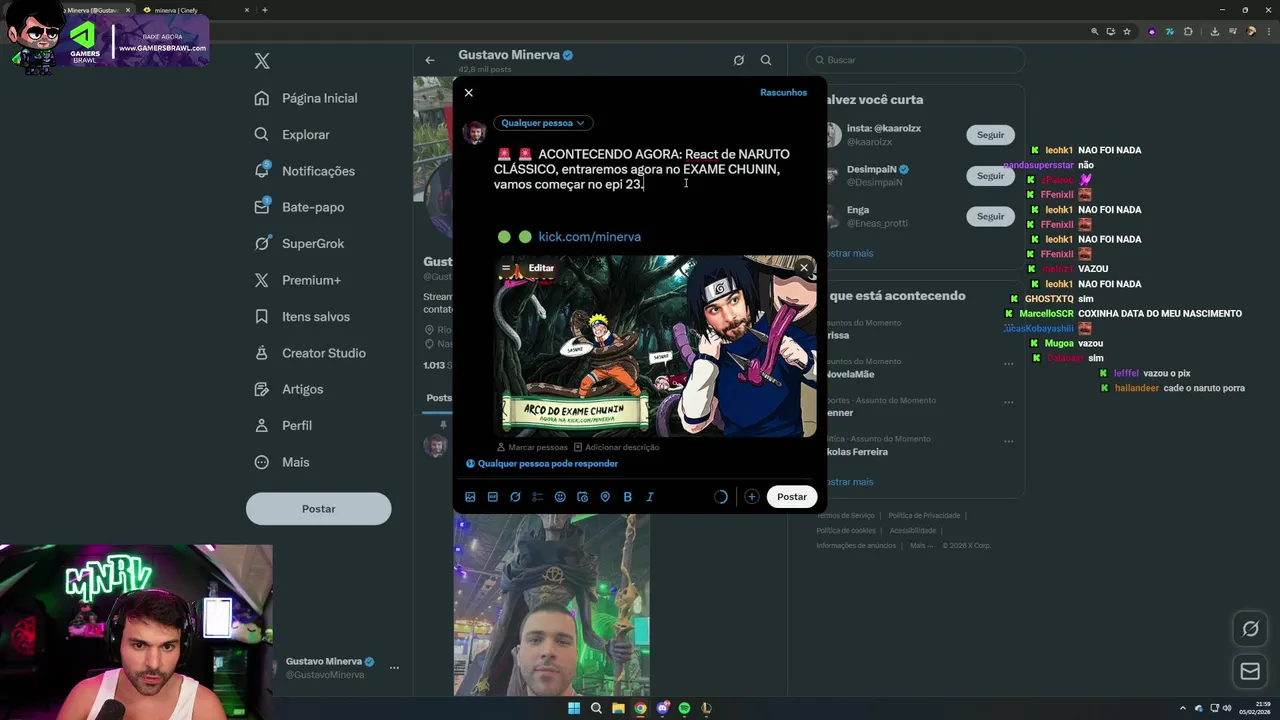The width and height of the screenshot is (1280, 720).
Task: Open a new browser tab
Action: (x=264, y=10)
